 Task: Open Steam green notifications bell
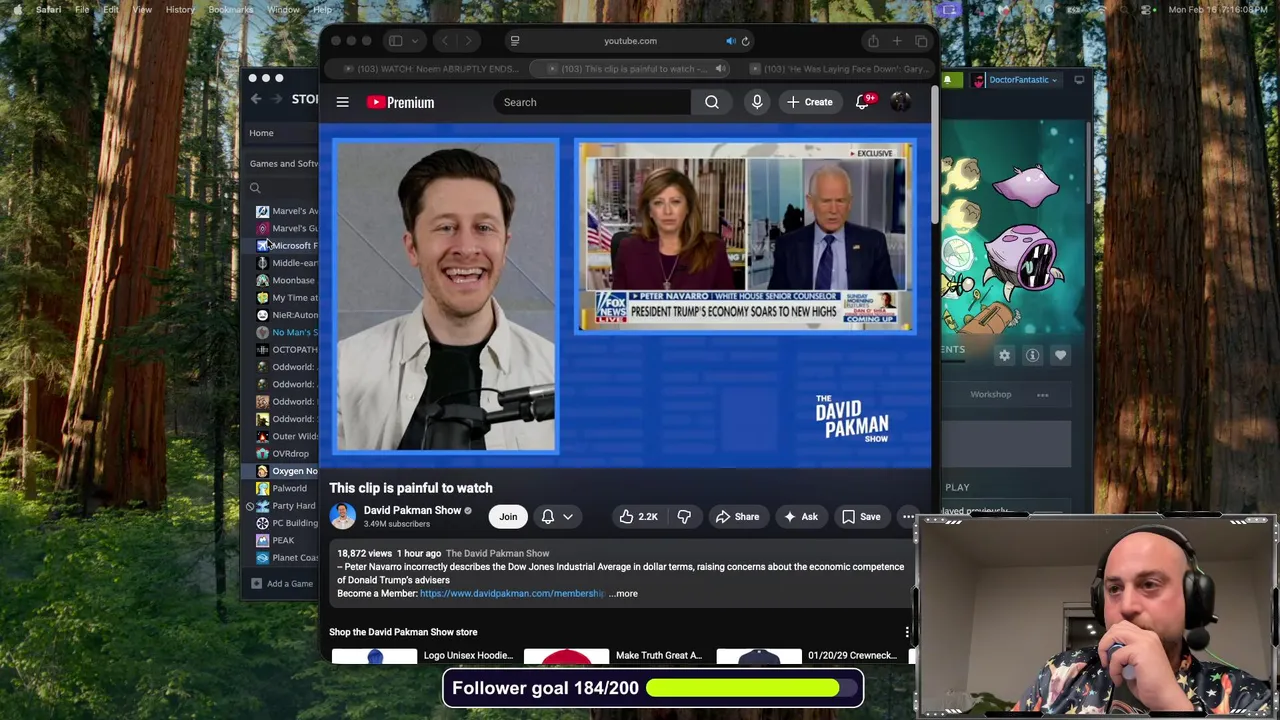point(947,80)
